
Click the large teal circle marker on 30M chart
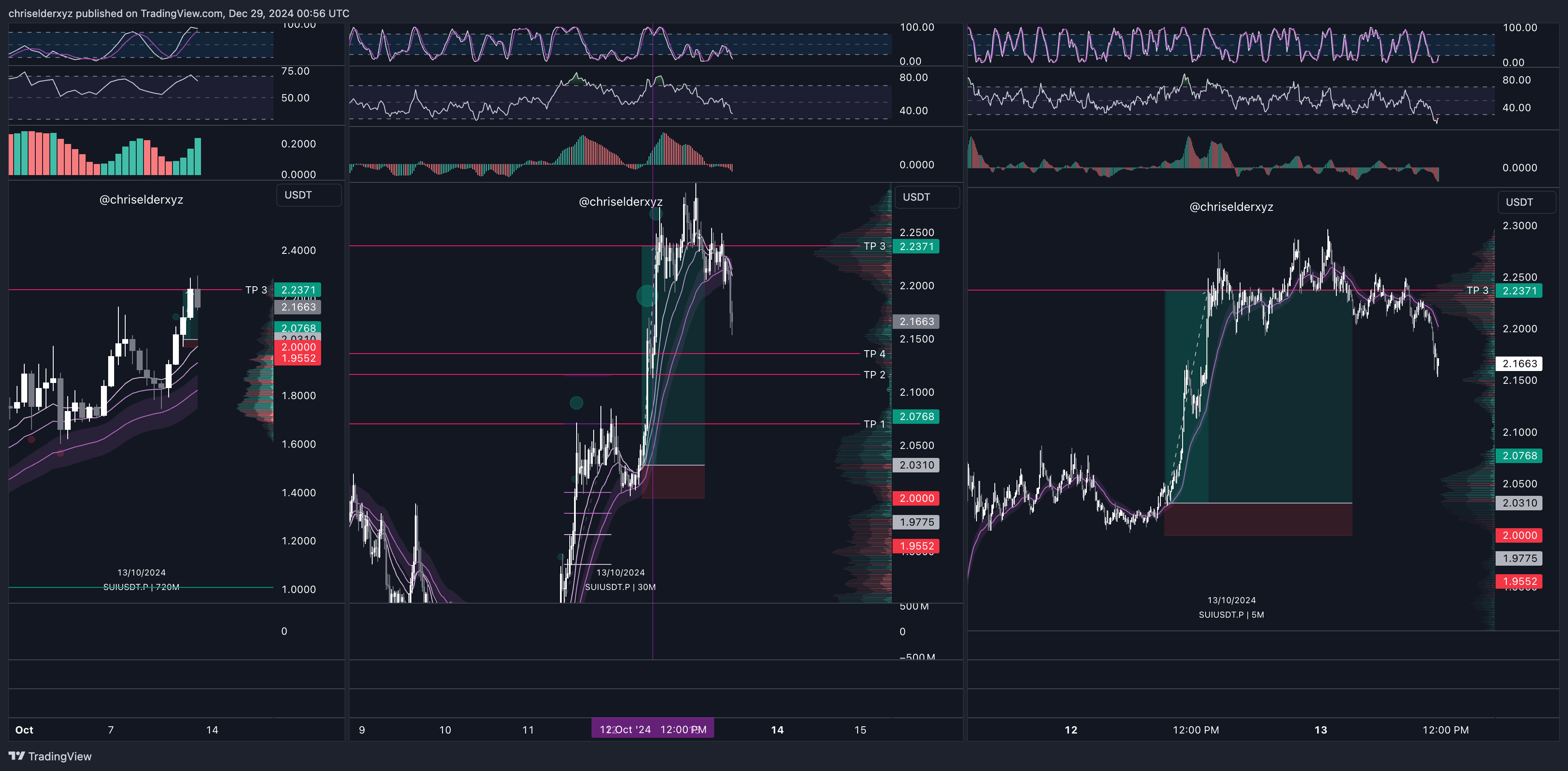(646, 296)
